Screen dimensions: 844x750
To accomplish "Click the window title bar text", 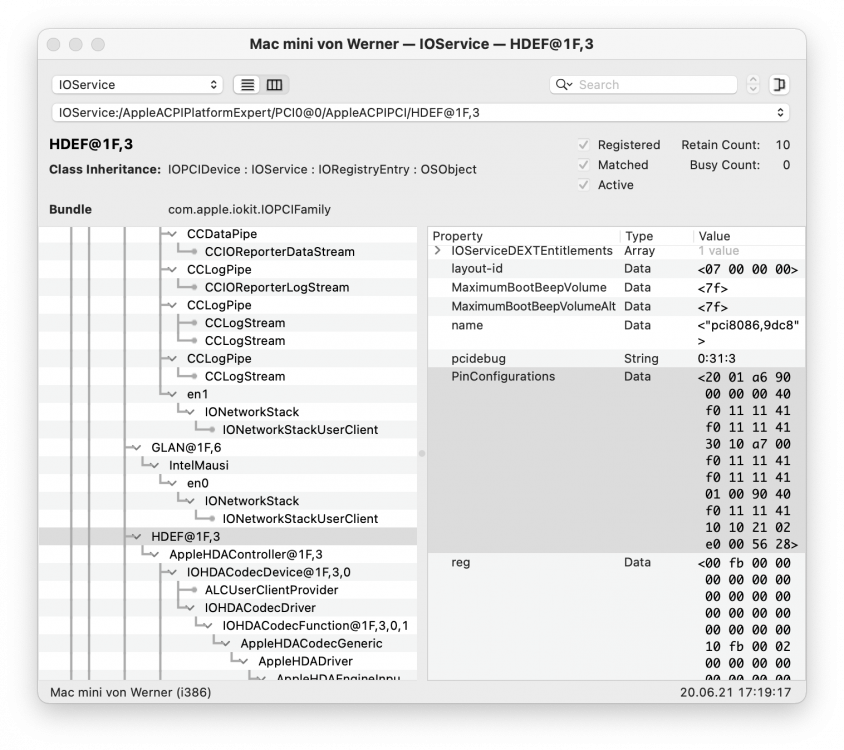I will (x=421, y=44).
